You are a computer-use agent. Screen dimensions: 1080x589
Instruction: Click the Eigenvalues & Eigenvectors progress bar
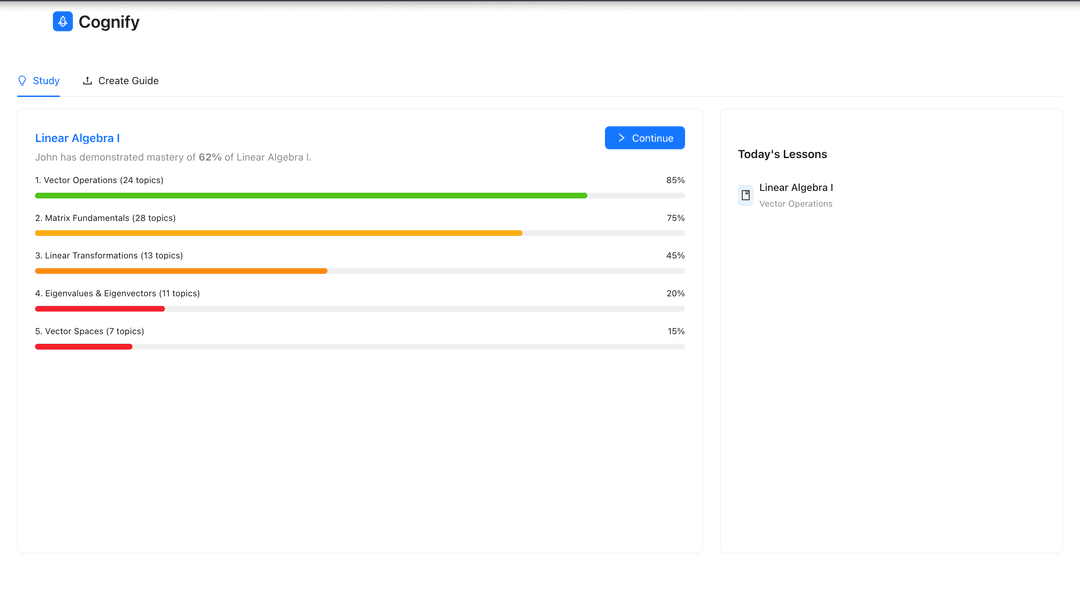click(100, 309)
